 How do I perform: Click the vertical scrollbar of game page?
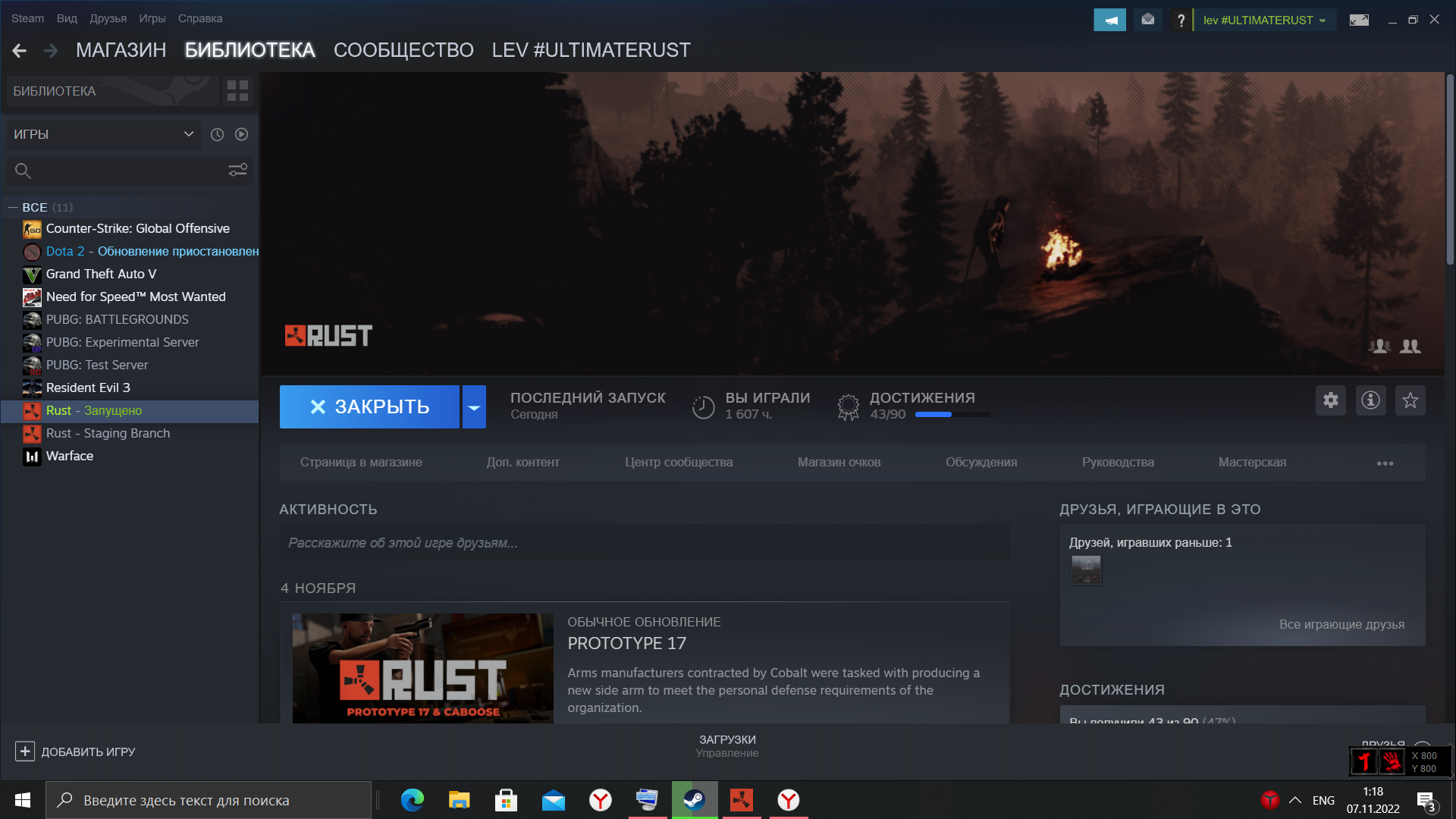click(1450, 169)
